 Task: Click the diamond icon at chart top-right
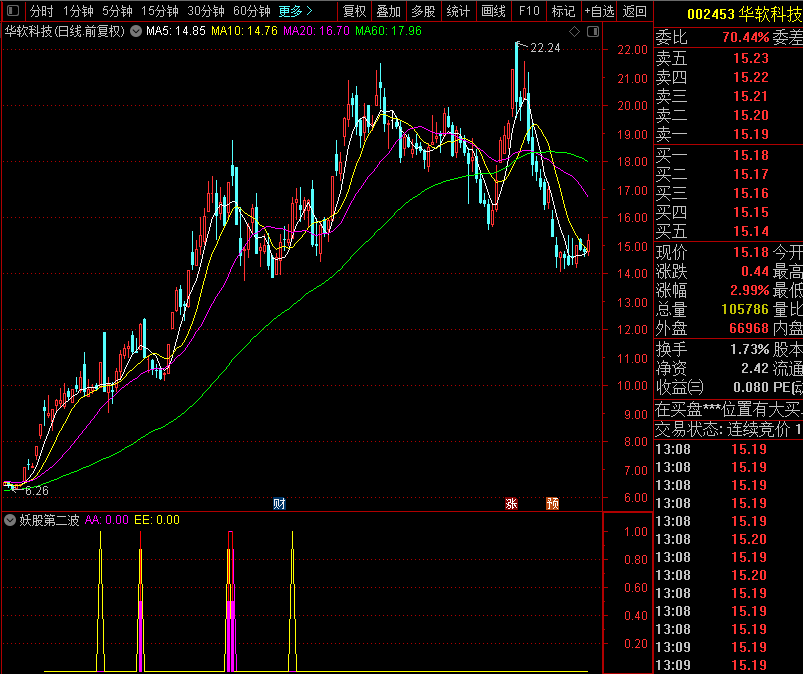point(573,32)
